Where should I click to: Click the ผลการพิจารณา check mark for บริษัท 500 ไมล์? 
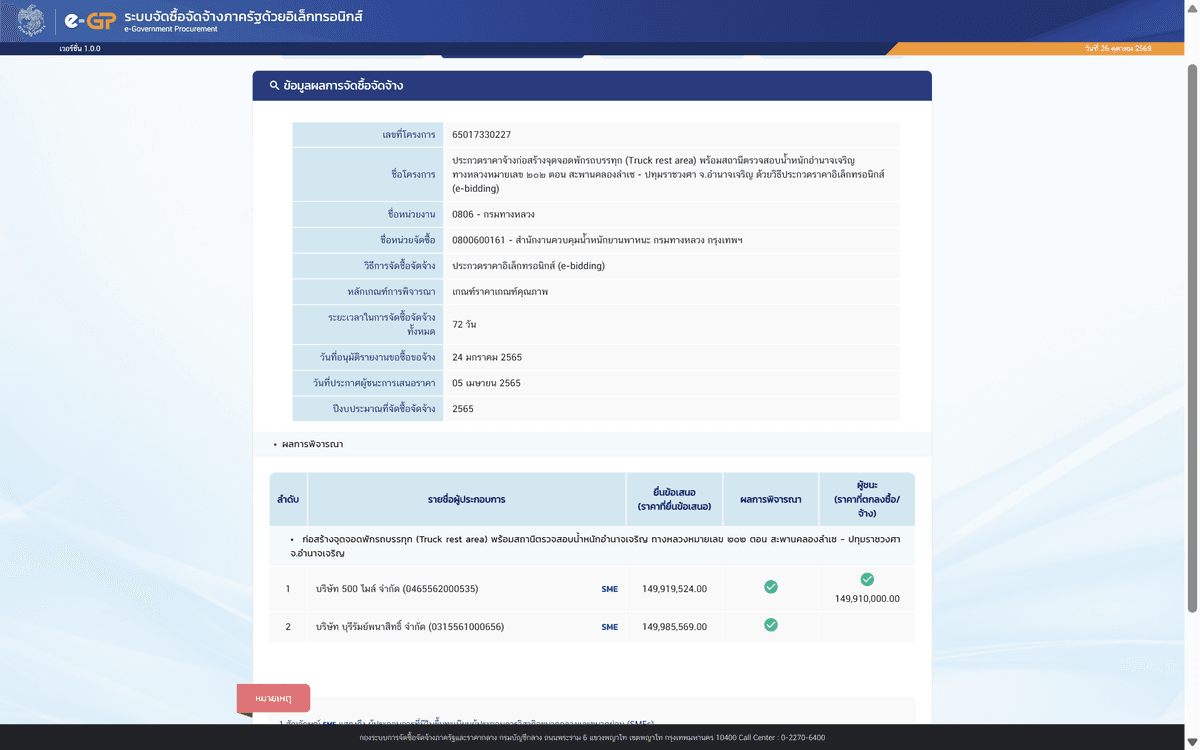click(771, 587)
